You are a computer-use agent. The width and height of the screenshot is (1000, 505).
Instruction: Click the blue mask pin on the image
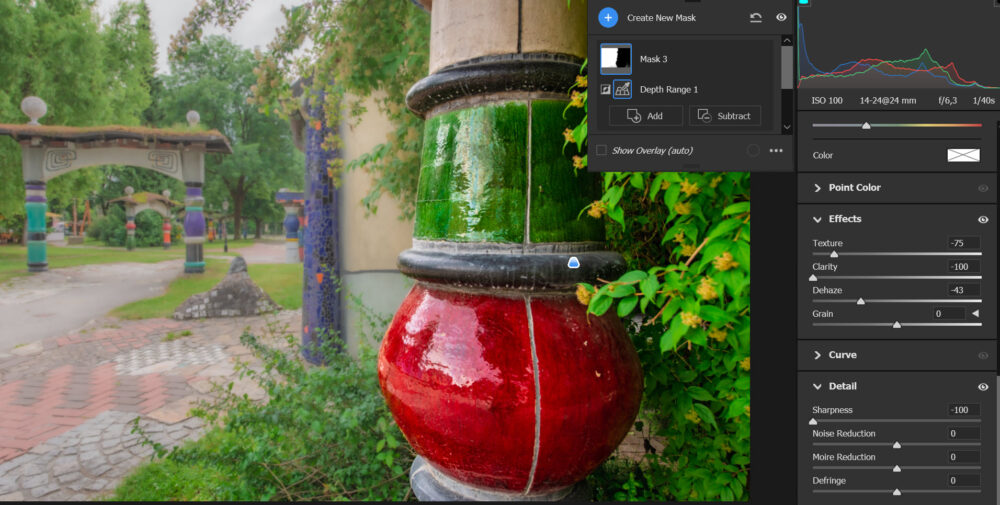[x=574, y=262]
